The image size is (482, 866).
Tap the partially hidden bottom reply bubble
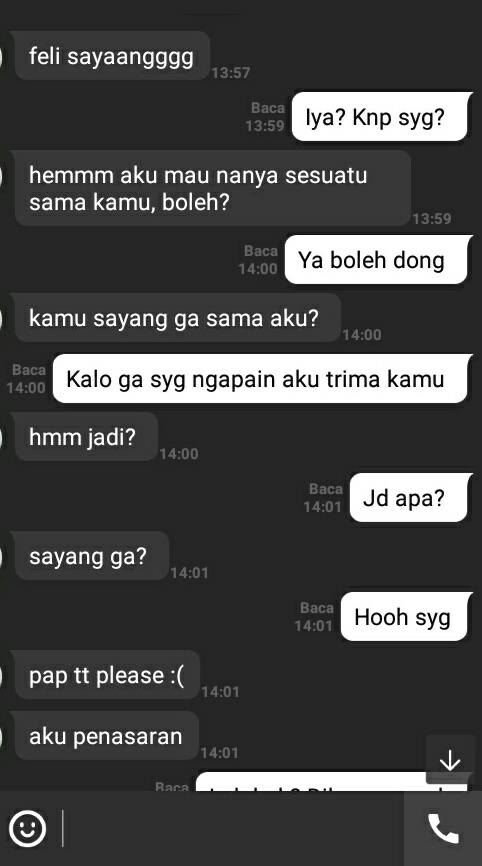[311, 781]
